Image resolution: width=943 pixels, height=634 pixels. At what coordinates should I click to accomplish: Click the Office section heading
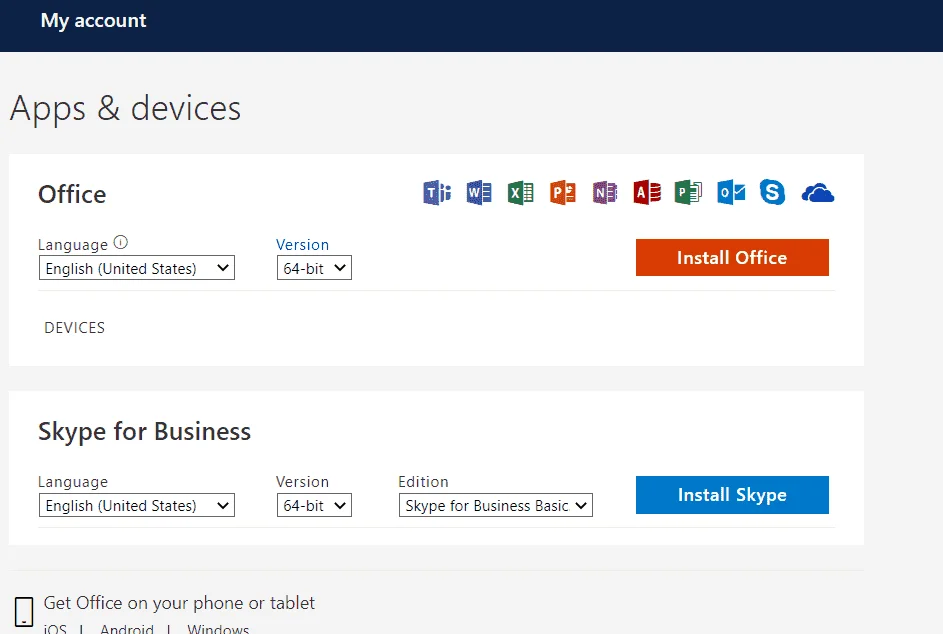(x=72, y=194)
